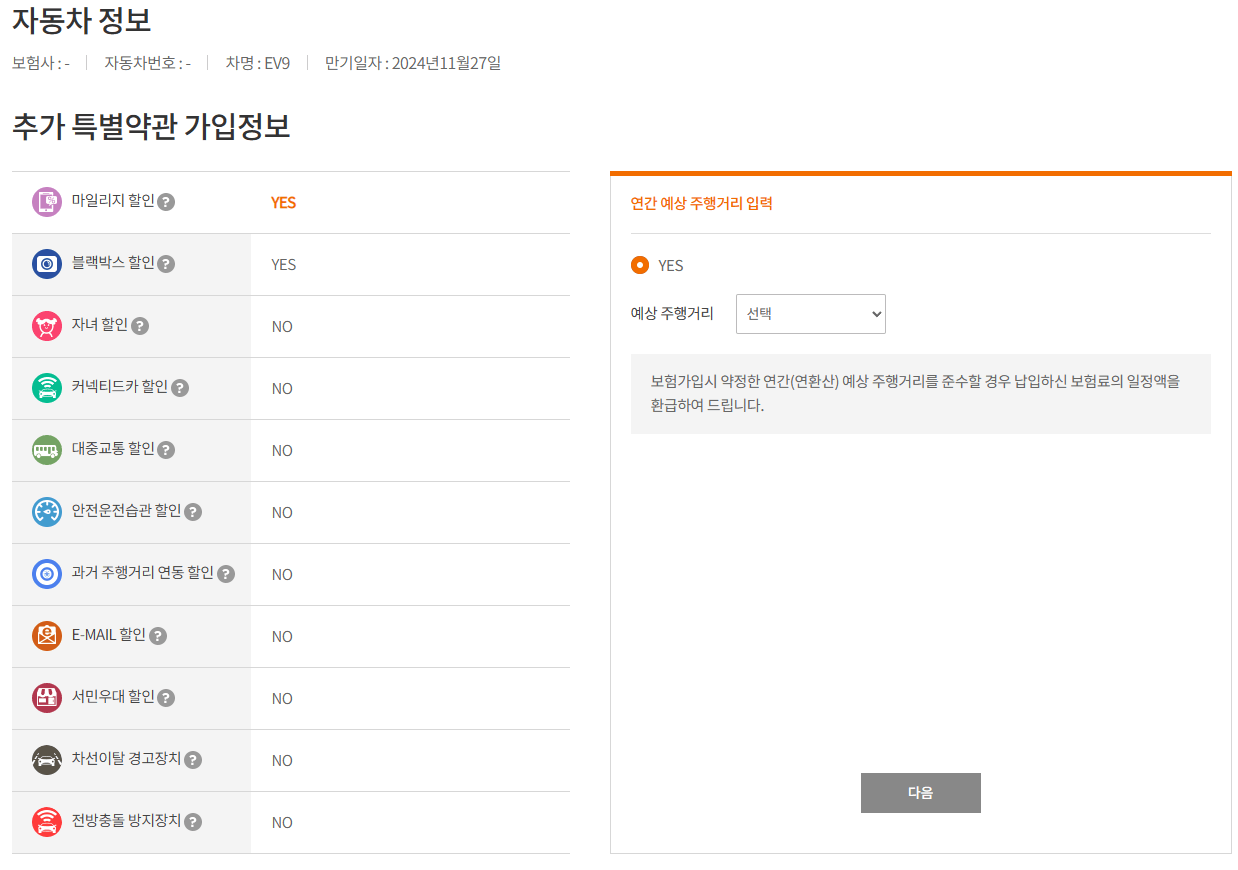Image resolution: width=1238 pixels, height=870 pixels.
Task: Open the 예상 주행거리 selection dropdown
Action: (810, 314)
